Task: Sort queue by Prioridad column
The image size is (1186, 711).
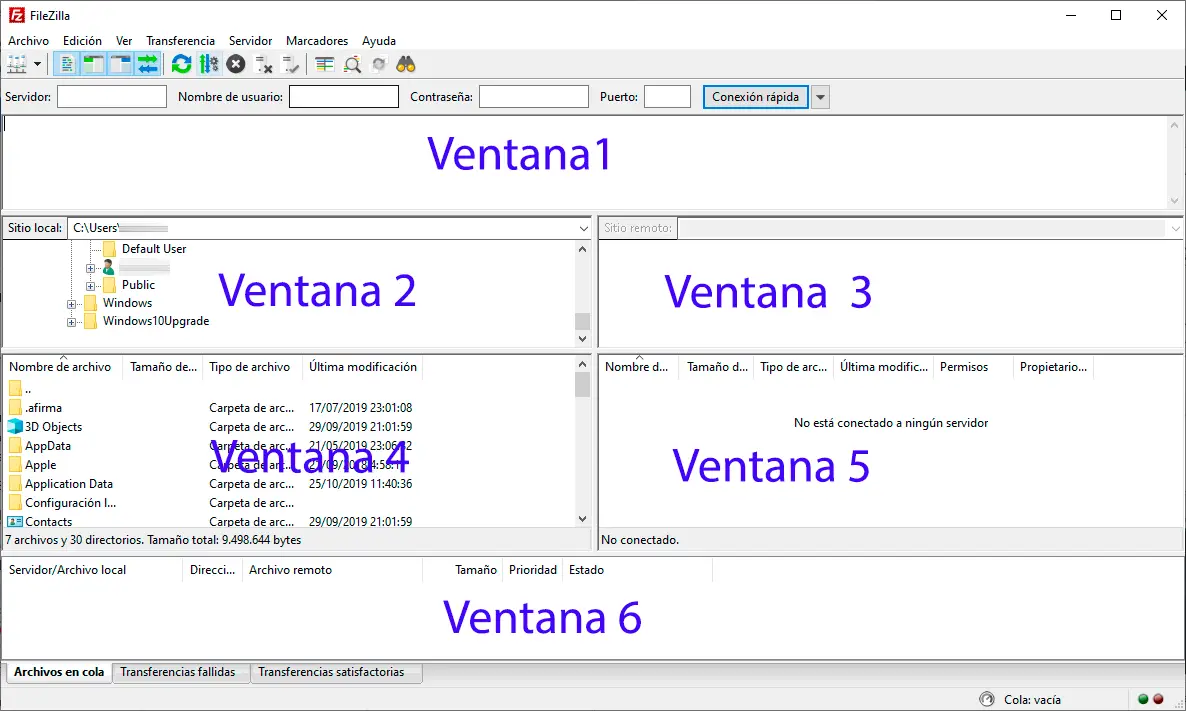Action: (532, 570)
